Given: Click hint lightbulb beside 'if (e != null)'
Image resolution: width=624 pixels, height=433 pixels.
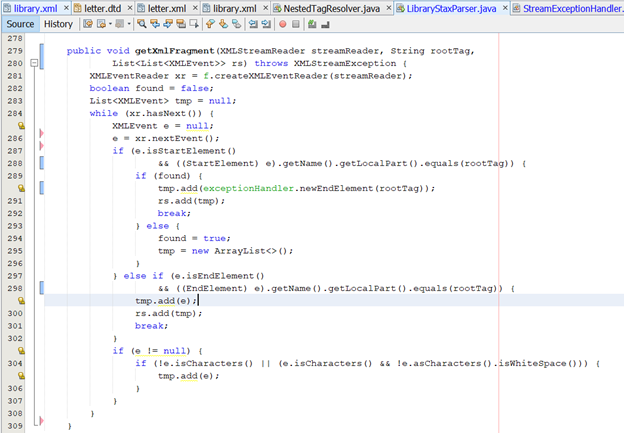Looking at the screenshot, I should click(21, 351).
